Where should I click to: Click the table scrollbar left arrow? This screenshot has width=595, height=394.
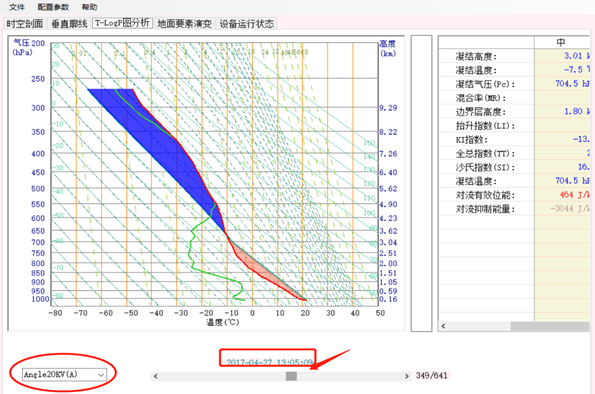(443, 326)
